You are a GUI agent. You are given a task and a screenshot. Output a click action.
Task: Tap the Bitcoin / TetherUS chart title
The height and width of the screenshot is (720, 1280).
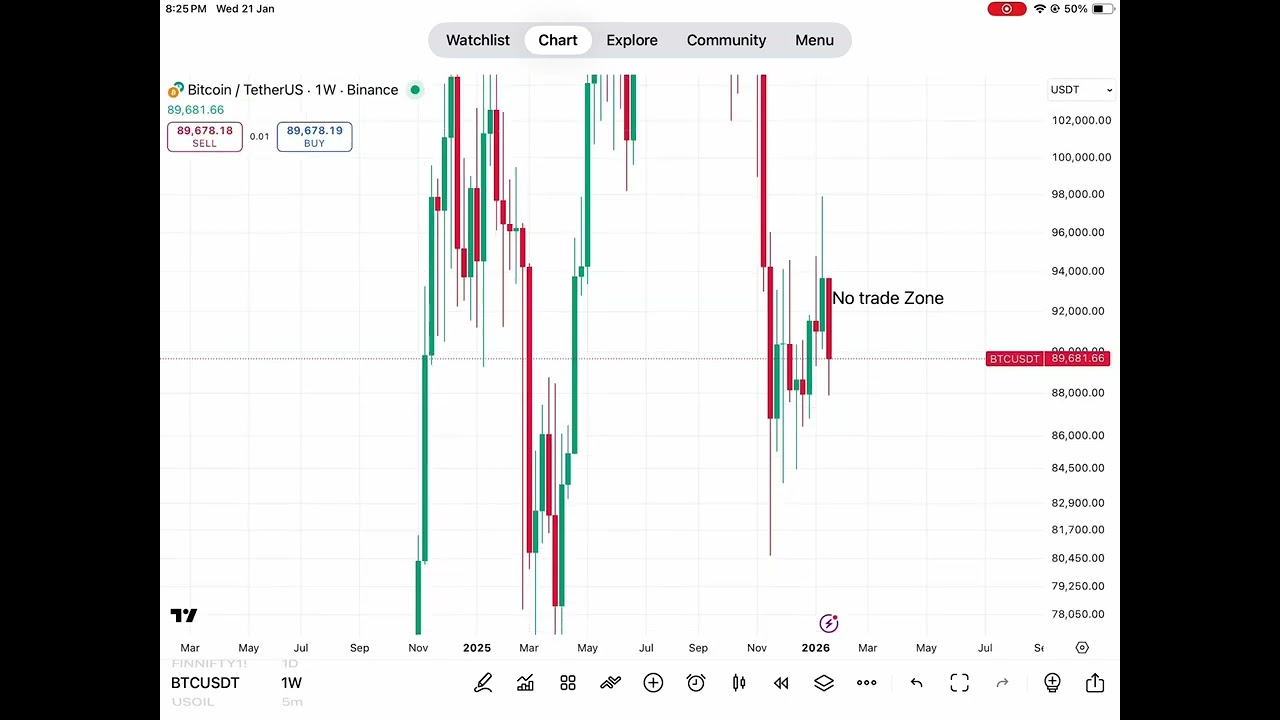click(x=293, y=90)
